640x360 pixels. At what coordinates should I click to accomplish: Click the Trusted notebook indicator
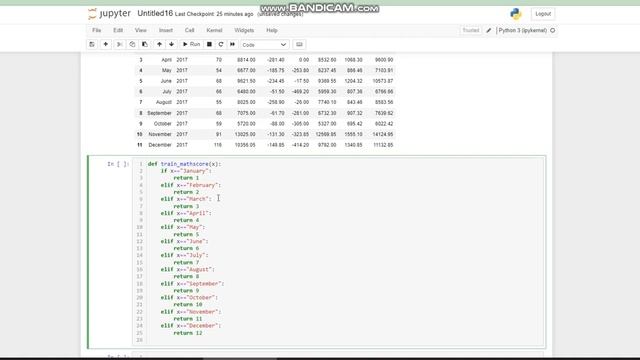tap(471, 31)
